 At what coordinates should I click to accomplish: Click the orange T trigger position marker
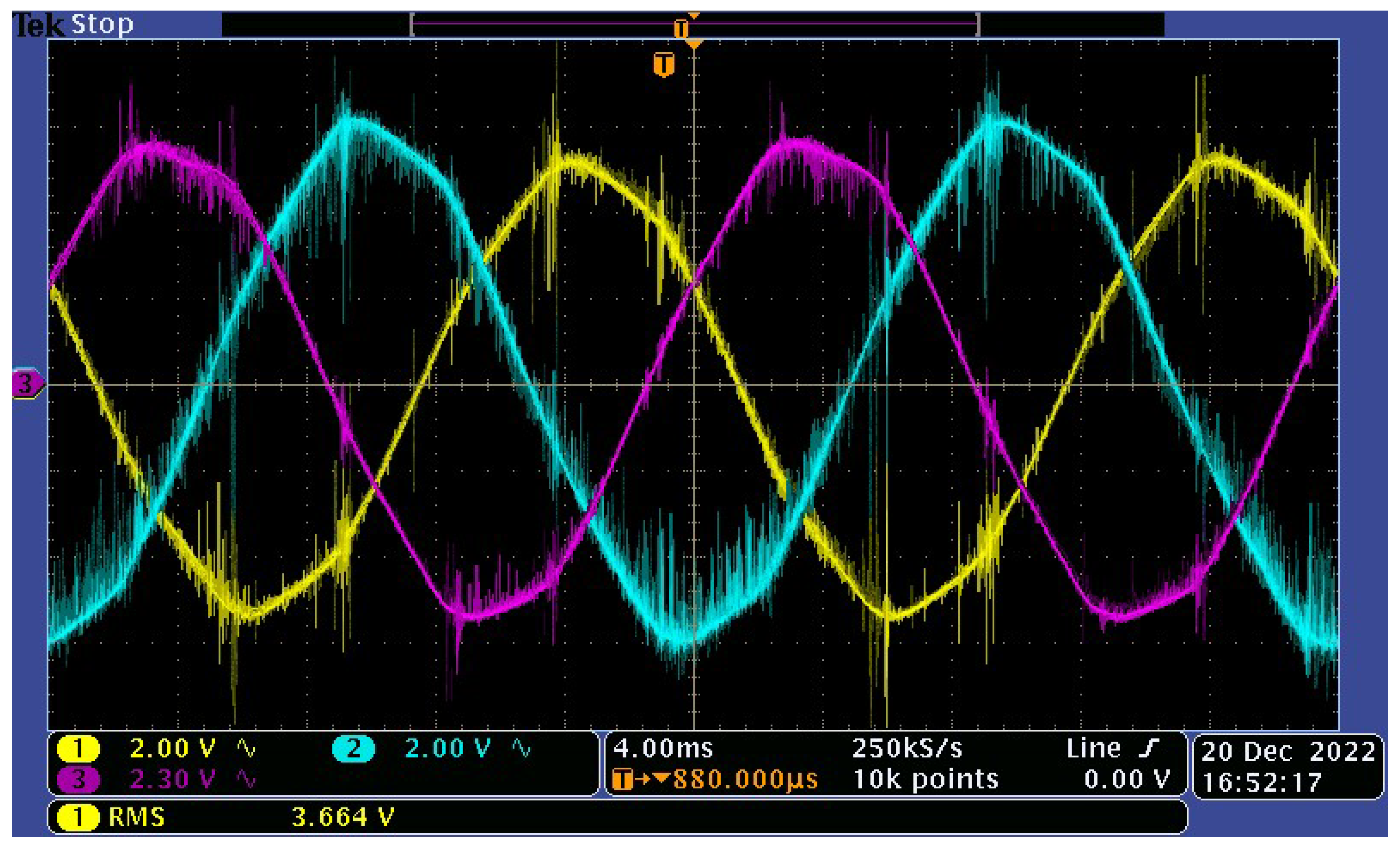664,64
